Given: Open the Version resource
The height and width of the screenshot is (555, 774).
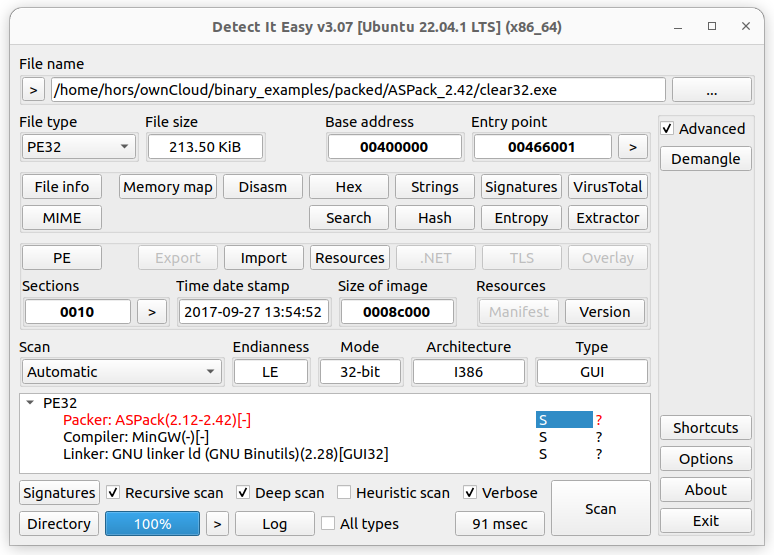Looking at the screenshot, I should 605,312.
